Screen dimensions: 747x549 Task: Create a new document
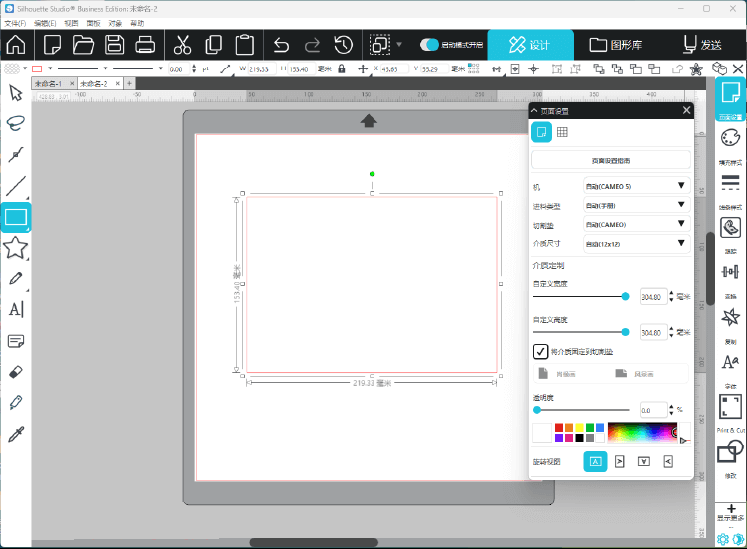point(52,45)
